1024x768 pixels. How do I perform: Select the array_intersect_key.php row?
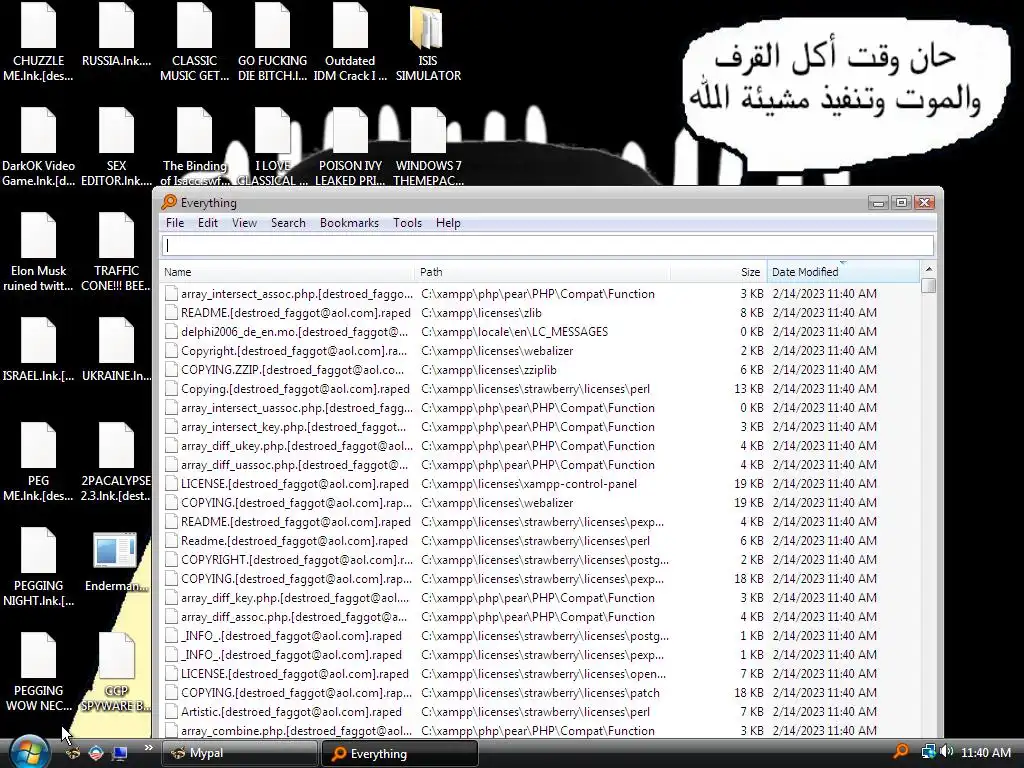coord(539,426)
